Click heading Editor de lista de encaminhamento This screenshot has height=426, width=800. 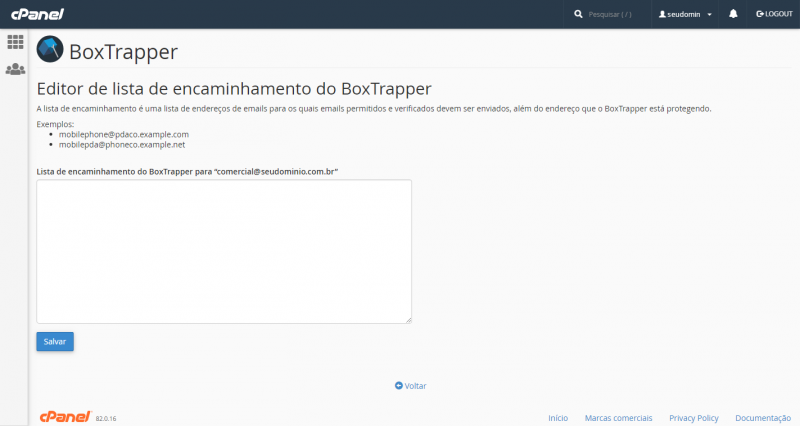(x=234, y=89)
